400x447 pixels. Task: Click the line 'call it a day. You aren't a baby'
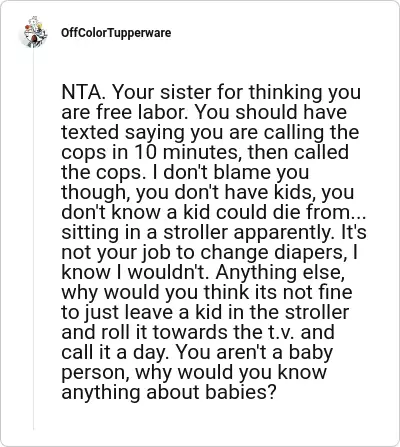tap(197, 352)
